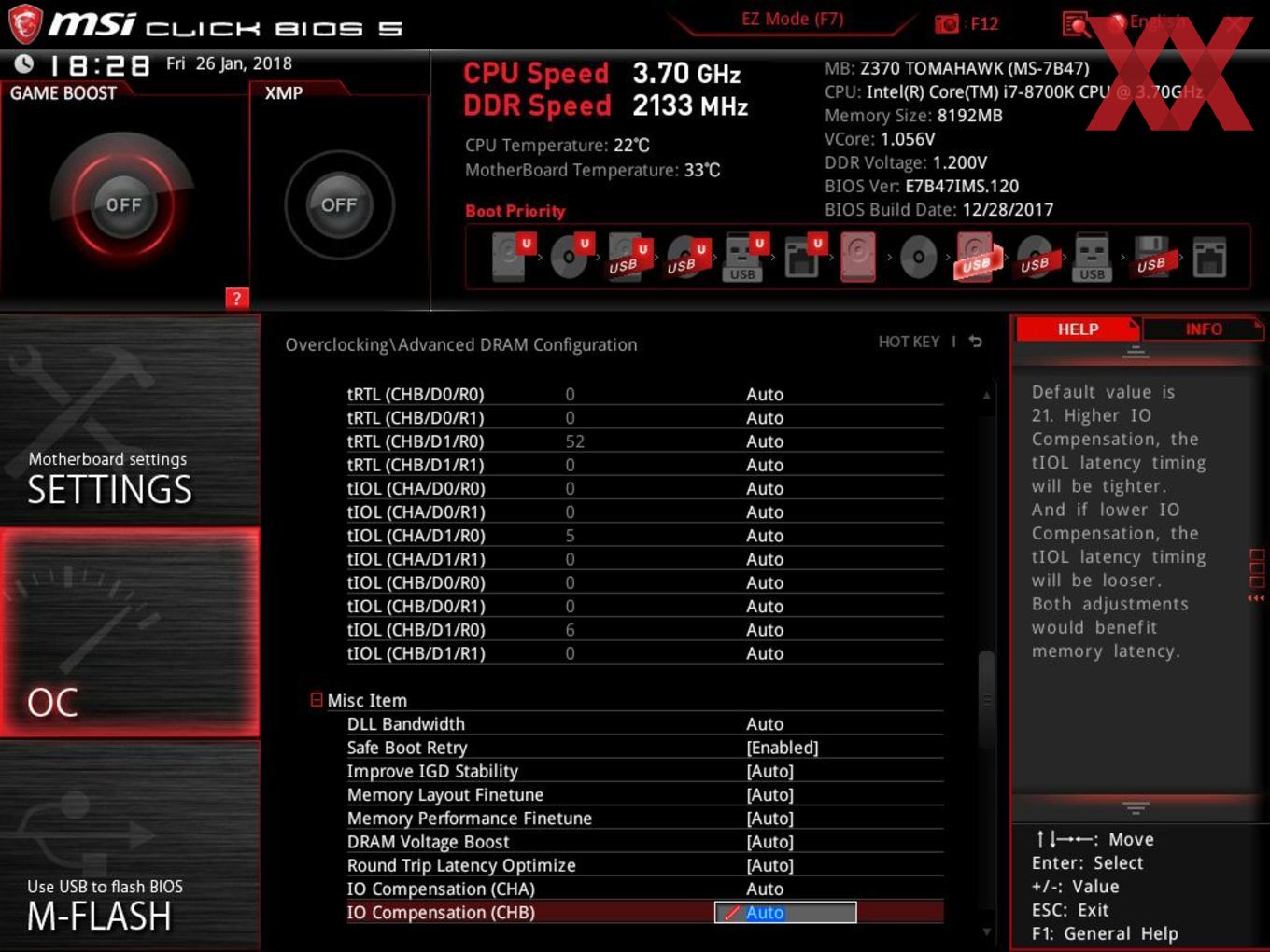Switch to the INFO tab

pyautogui.click(x=1203, y=329)
